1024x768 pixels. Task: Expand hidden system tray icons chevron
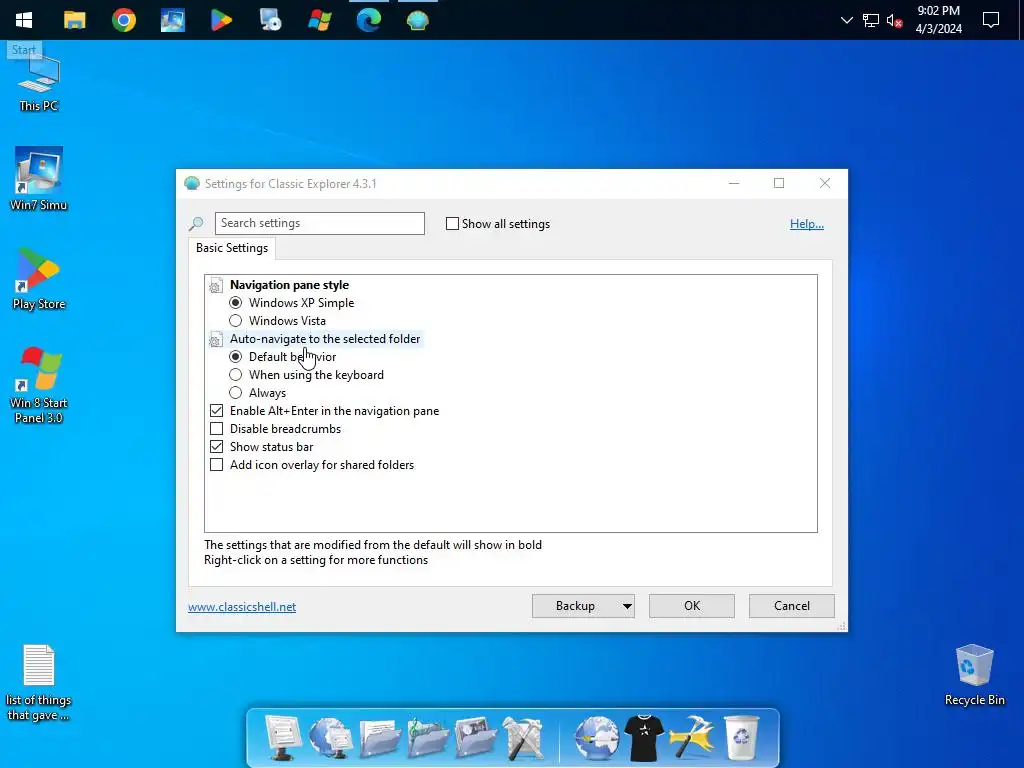[846, 20]
